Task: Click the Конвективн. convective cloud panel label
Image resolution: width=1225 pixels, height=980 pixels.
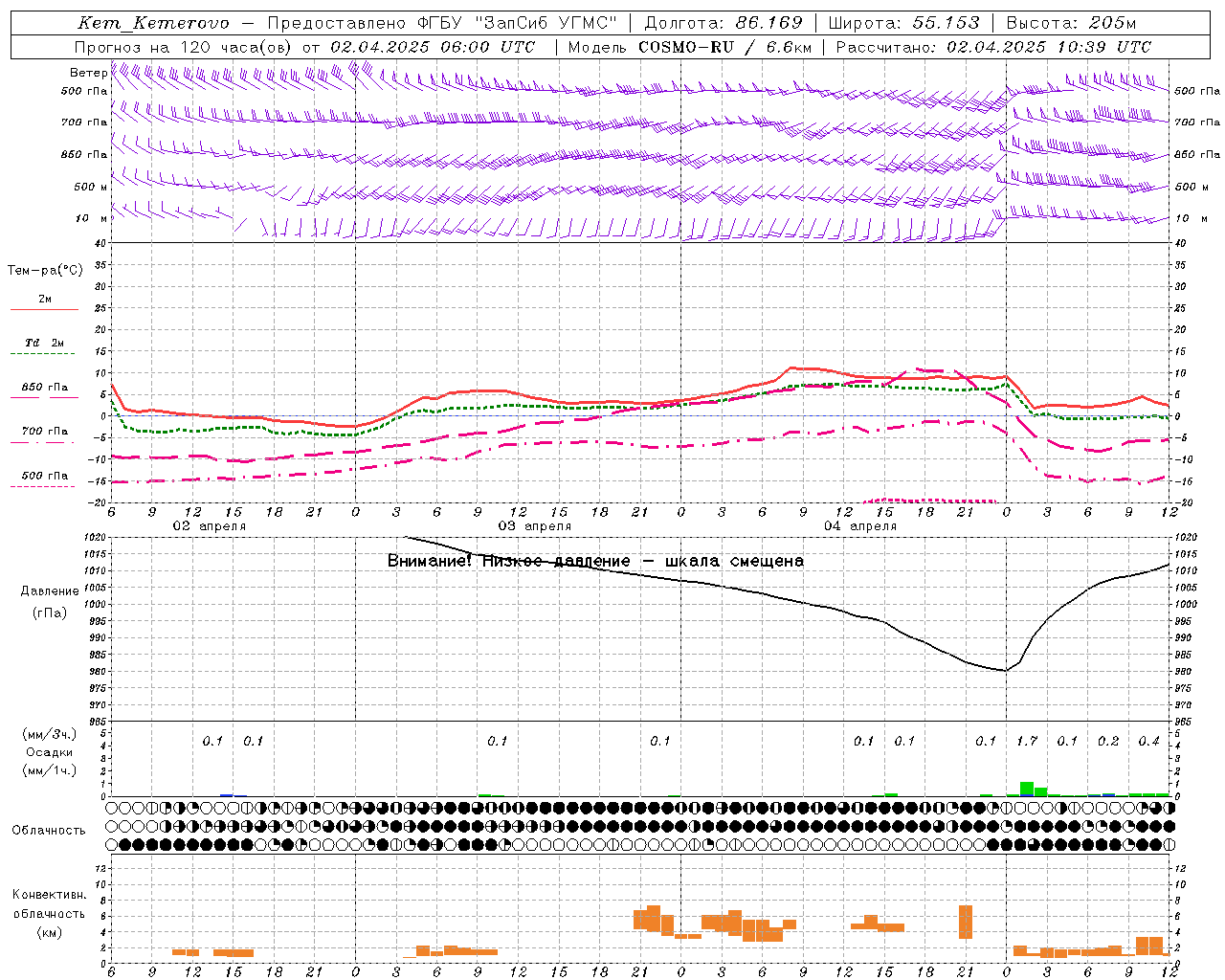Action: 49,895
